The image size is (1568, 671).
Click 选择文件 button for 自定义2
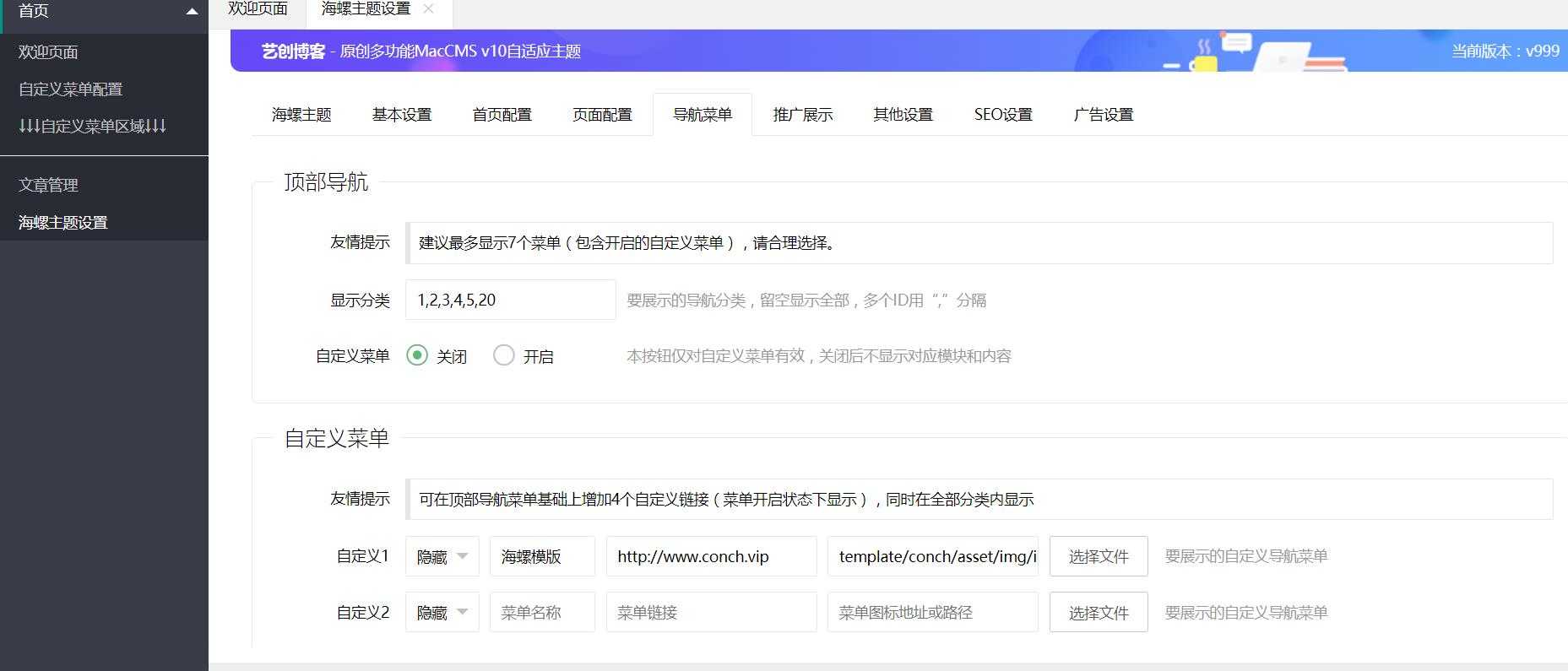pyautogui.click(x=1099, y=612)
